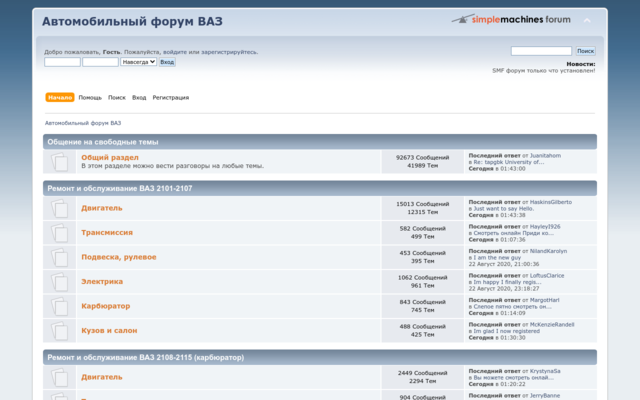Image resolution: width=640 pixels, height=400 pixels.
Task: Open user profile LoftusClarice
Action: point(547,276)
